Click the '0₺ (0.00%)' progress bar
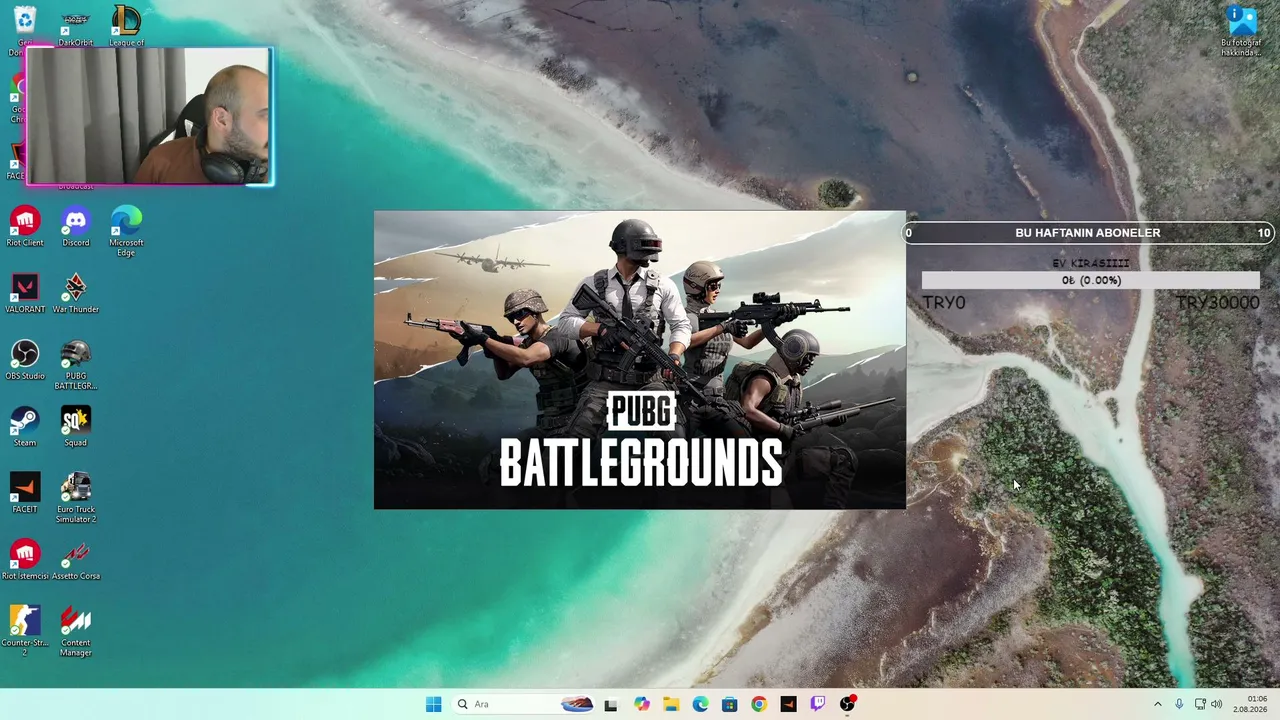The image size is (1280, 720). click(x=1091, y=280)
